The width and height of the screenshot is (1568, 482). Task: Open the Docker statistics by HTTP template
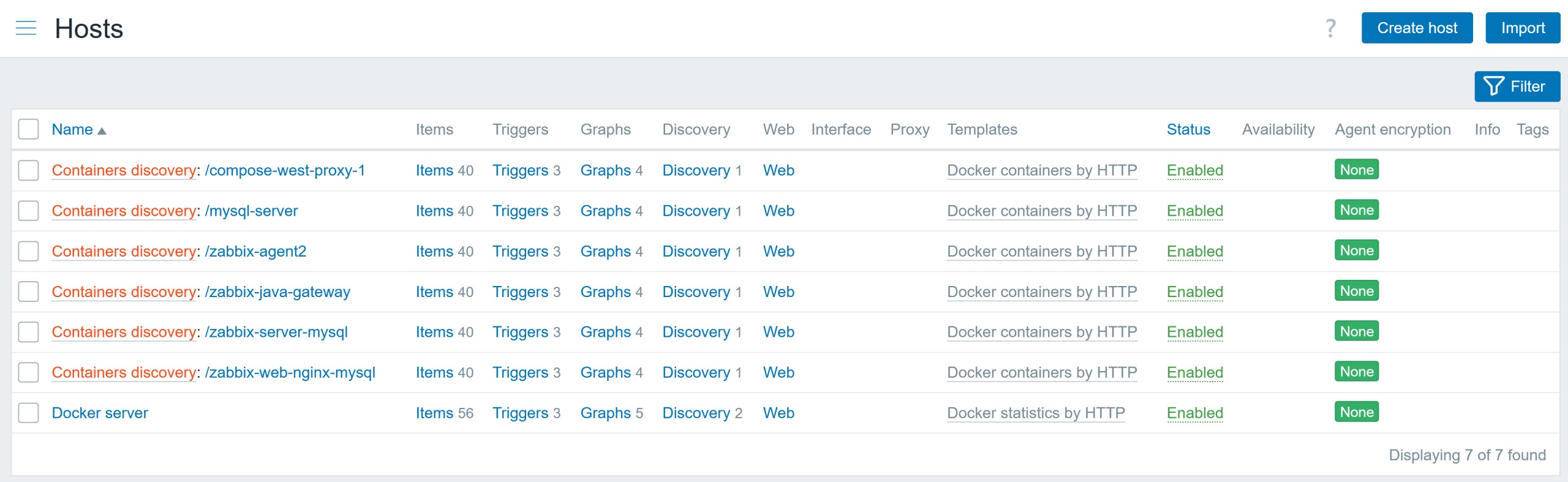click(x=1035, y=413)
